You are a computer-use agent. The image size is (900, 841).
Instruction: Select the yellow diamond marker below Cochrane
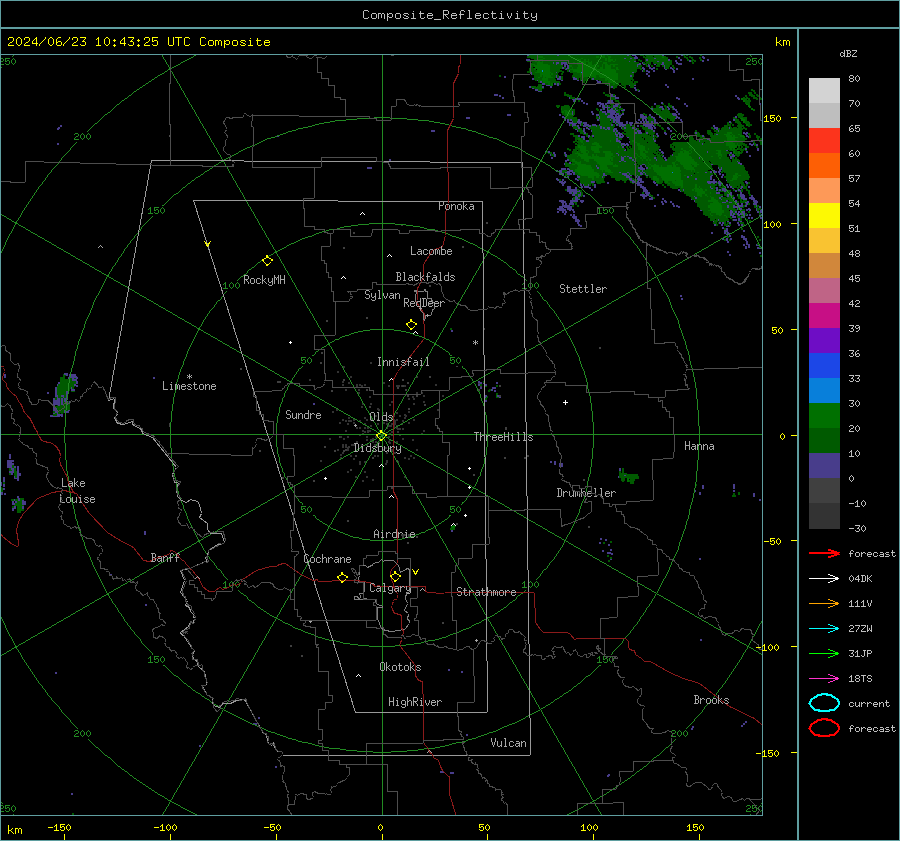click(342, 577)
